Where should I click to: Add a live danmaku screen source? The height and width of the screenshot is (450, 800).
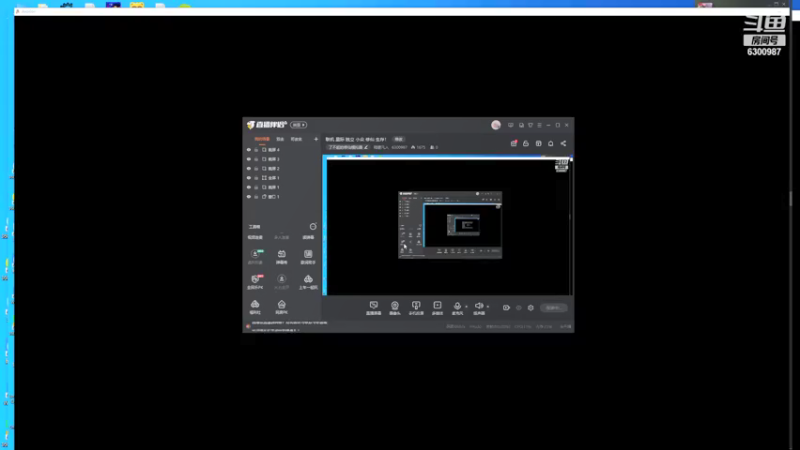(373, 308)
